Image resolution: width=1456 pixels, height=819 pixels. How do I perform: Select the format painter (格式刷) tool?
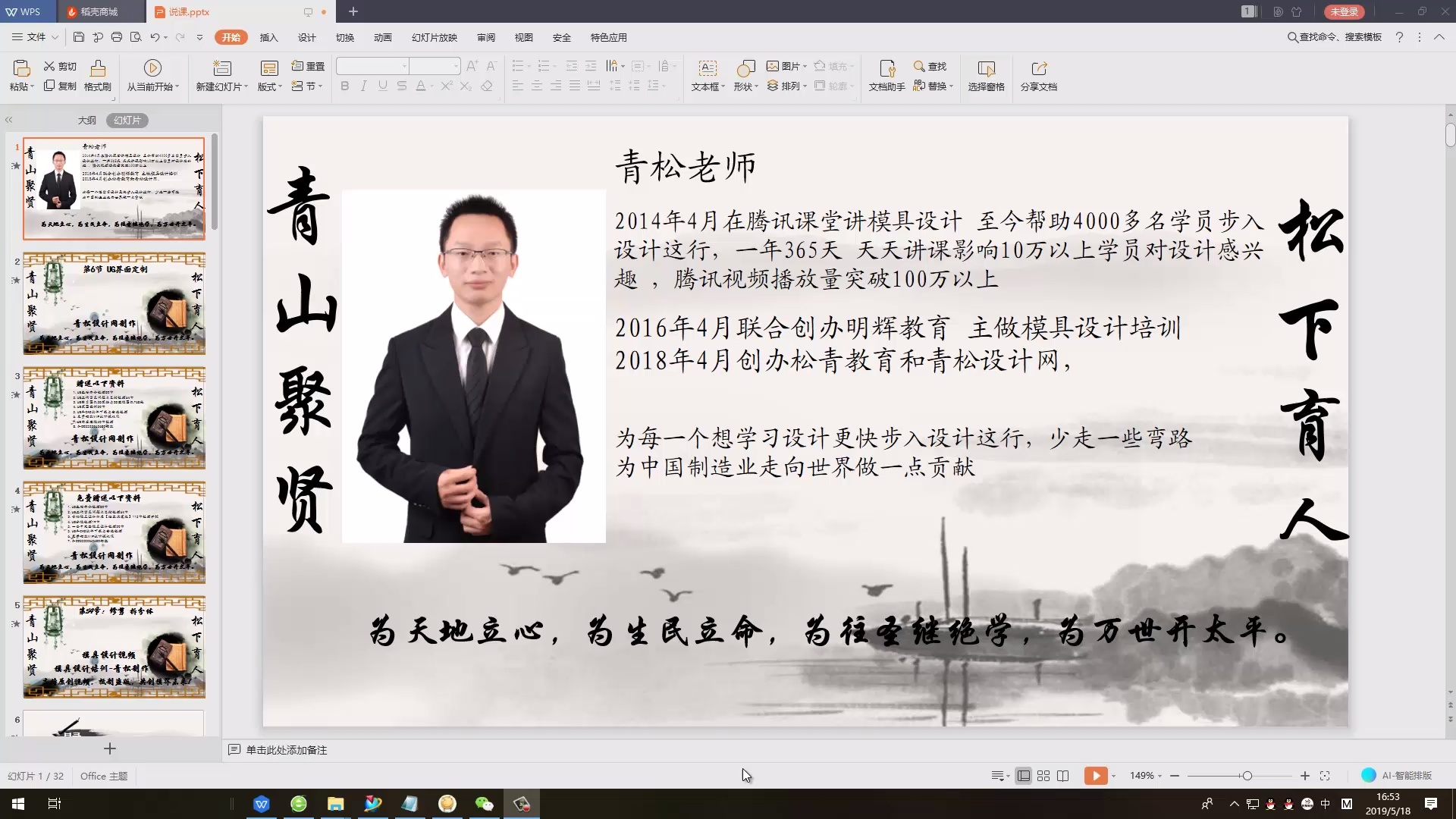click(x=98, y=76)
